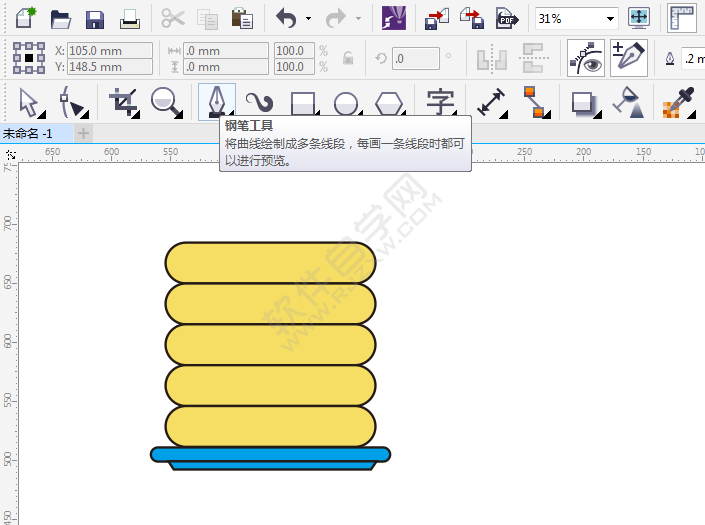Select the Text tool
This screenshot has height=525, width=705.
click(440, 102)
